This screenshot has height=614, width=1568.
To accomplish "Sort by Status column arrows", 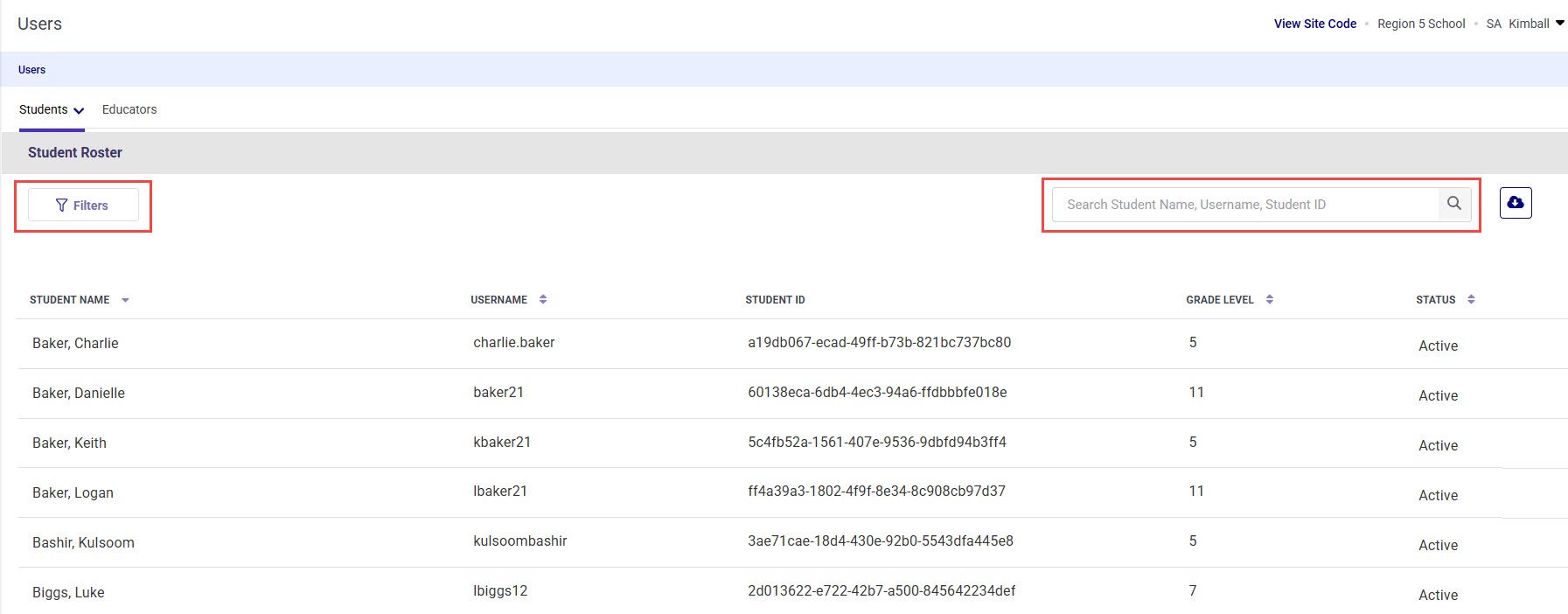I will pos(1471,300).
